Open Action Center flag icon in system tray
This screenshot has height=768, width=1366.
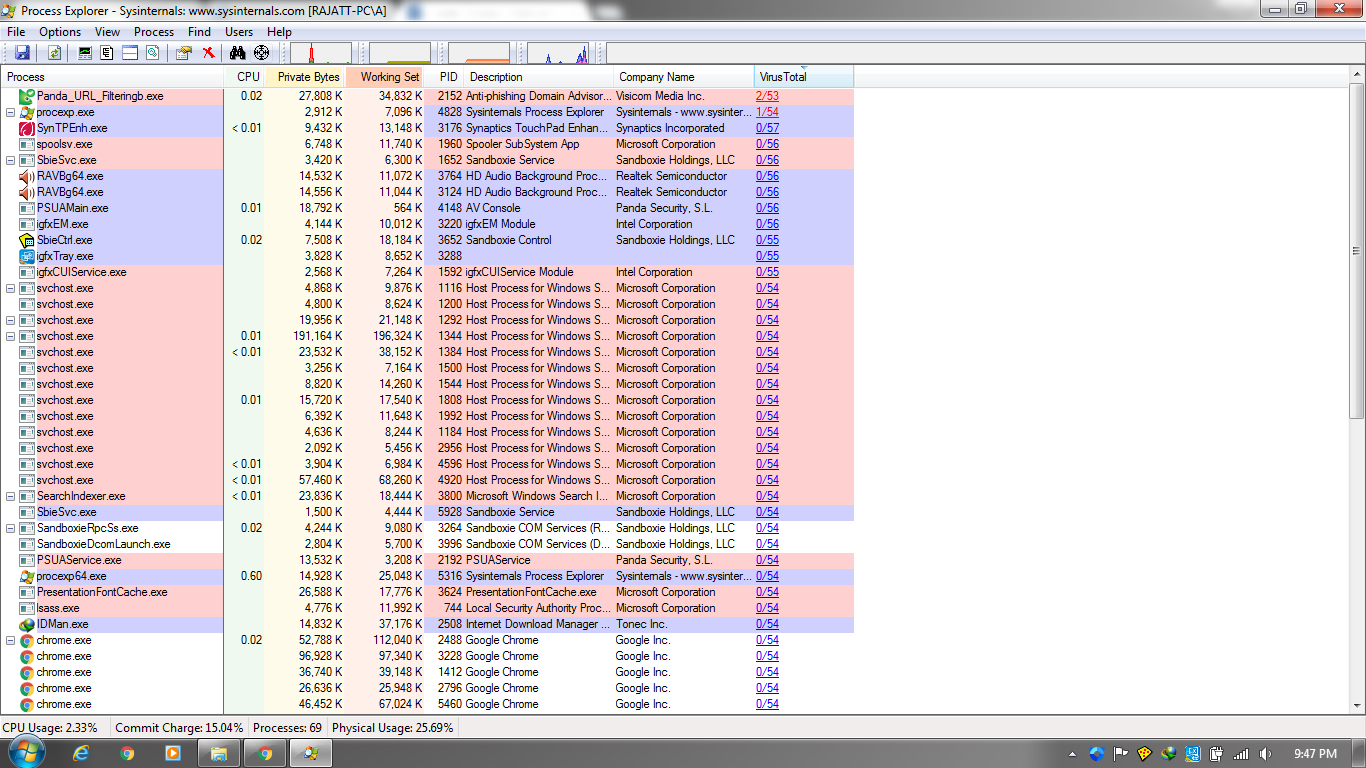click(1120, 754)
